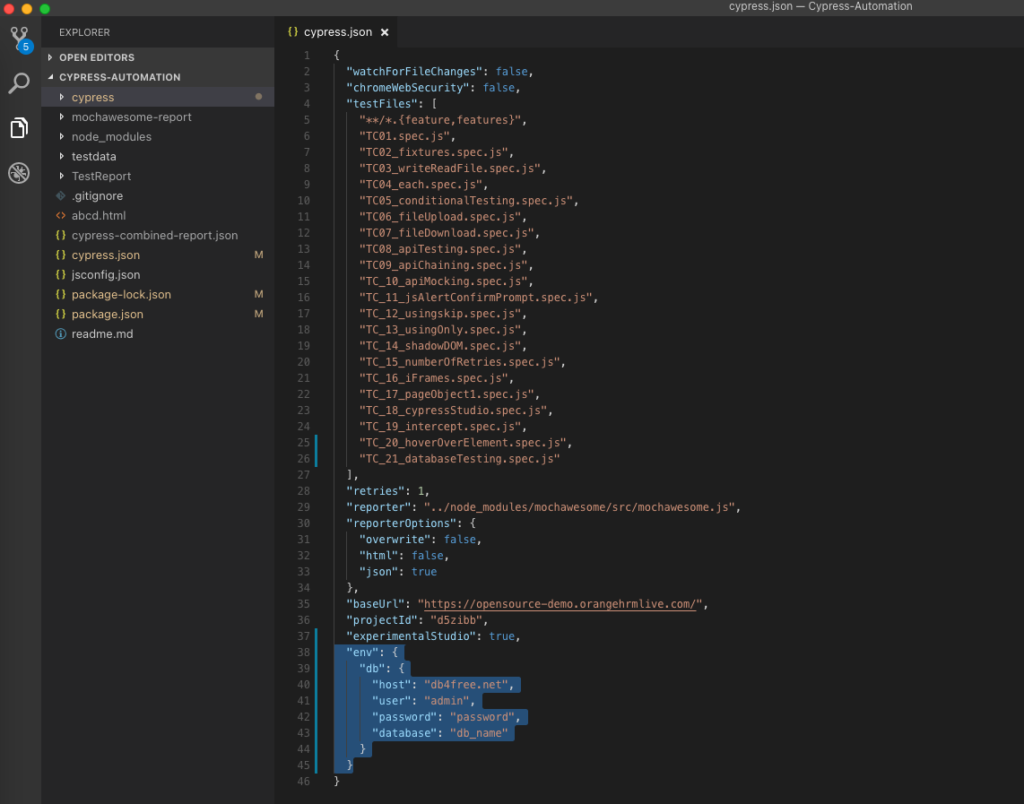Click the abcd.html file icon

pos(61,216)
